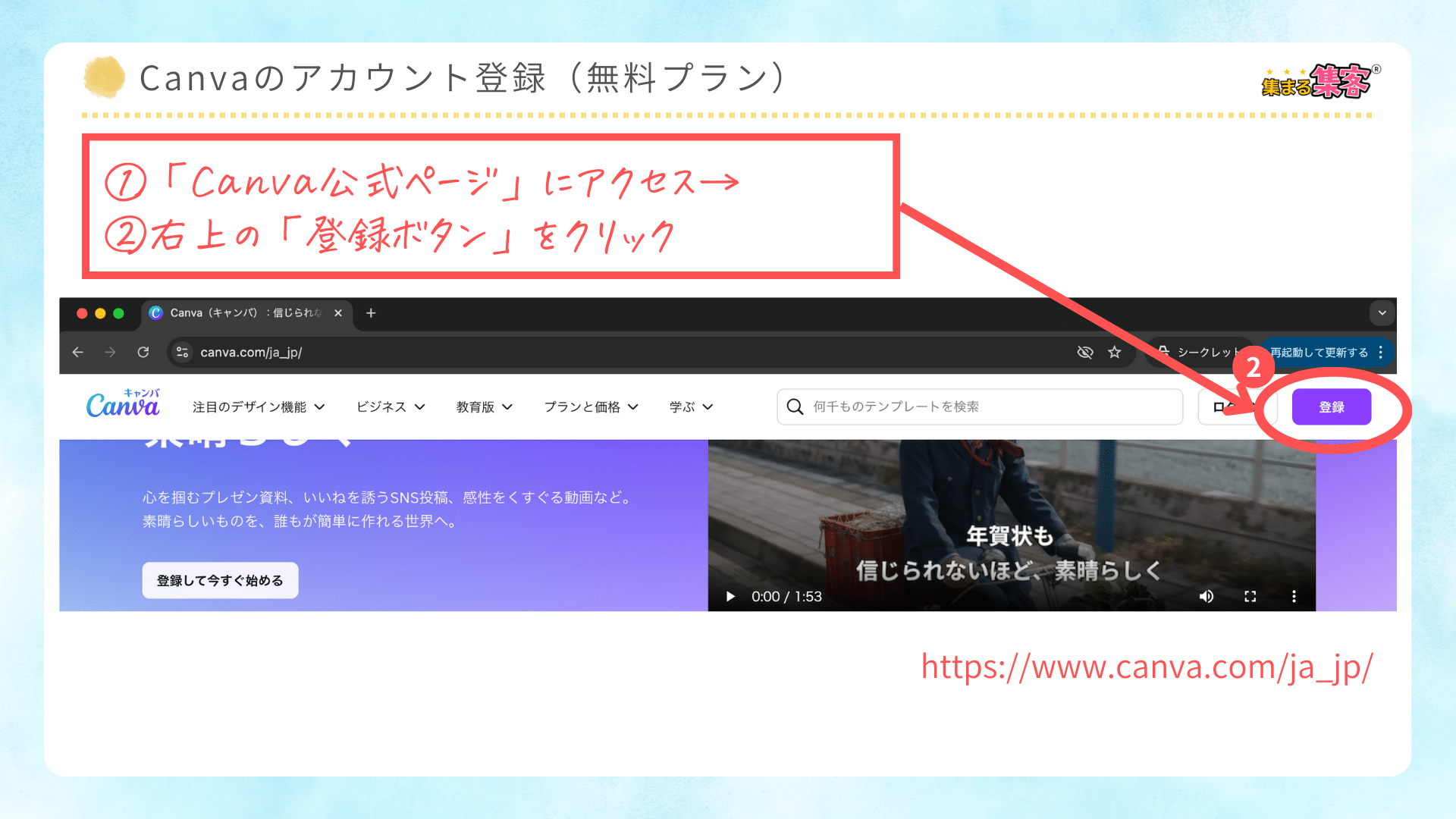Select the Canva（キャンバ）browser tab
1456x819 pixels.
click(x=246, y=312)
